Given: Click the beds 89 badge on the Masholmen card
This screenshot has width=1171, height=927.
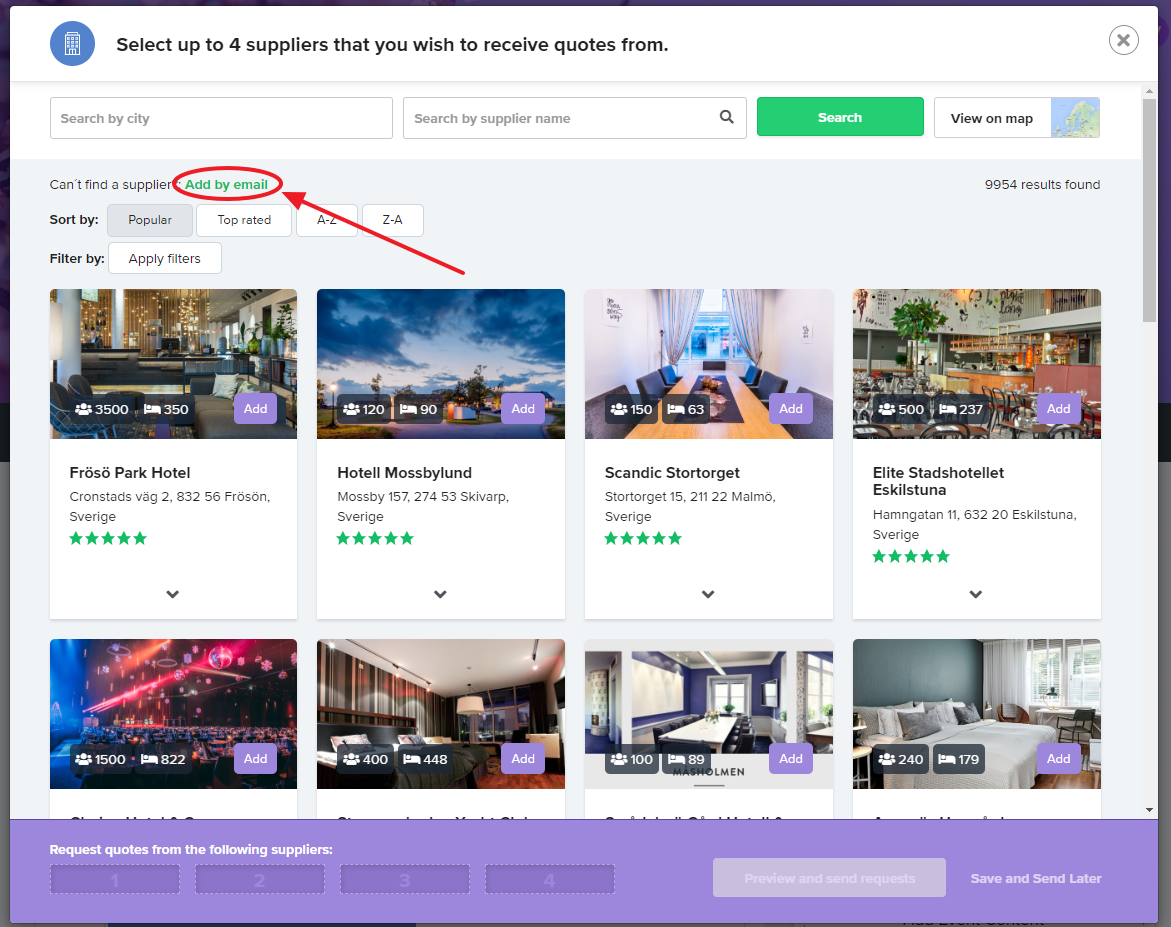Looking at the screenshot, I should coord(686,759).
